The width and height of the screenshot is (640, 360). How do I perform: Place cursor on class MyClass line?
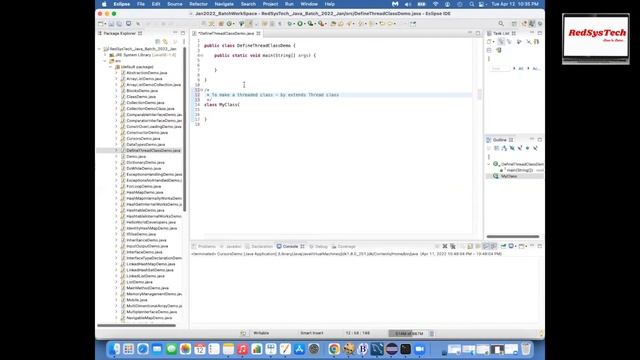(x=222, y=105)
